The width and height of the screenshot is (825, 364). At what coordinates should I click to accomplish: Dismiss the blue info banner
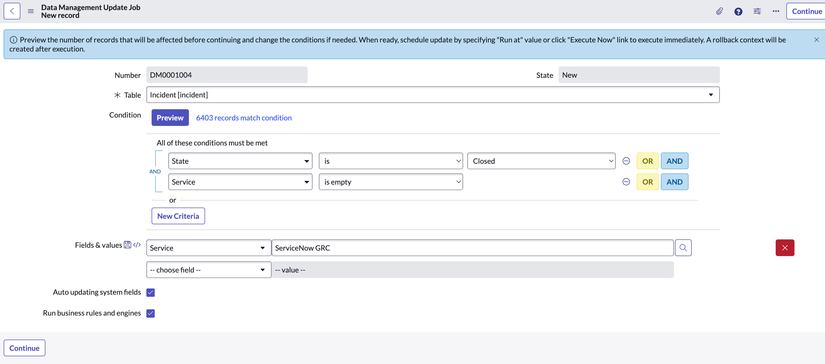pos(816,39)
